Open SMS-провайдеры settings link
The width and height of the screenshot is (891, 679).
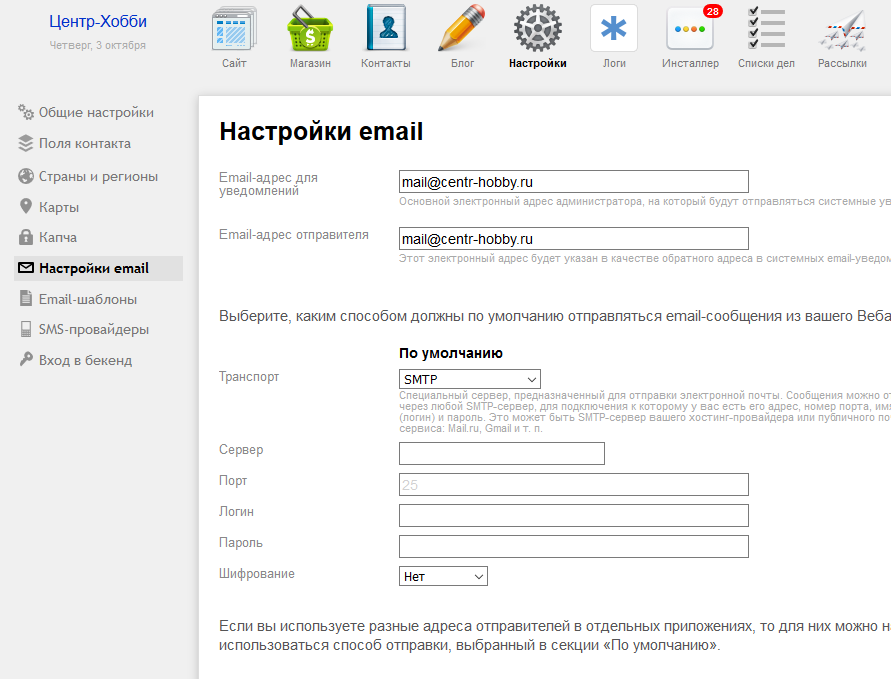pyautogui.click(x=93, y=329)
